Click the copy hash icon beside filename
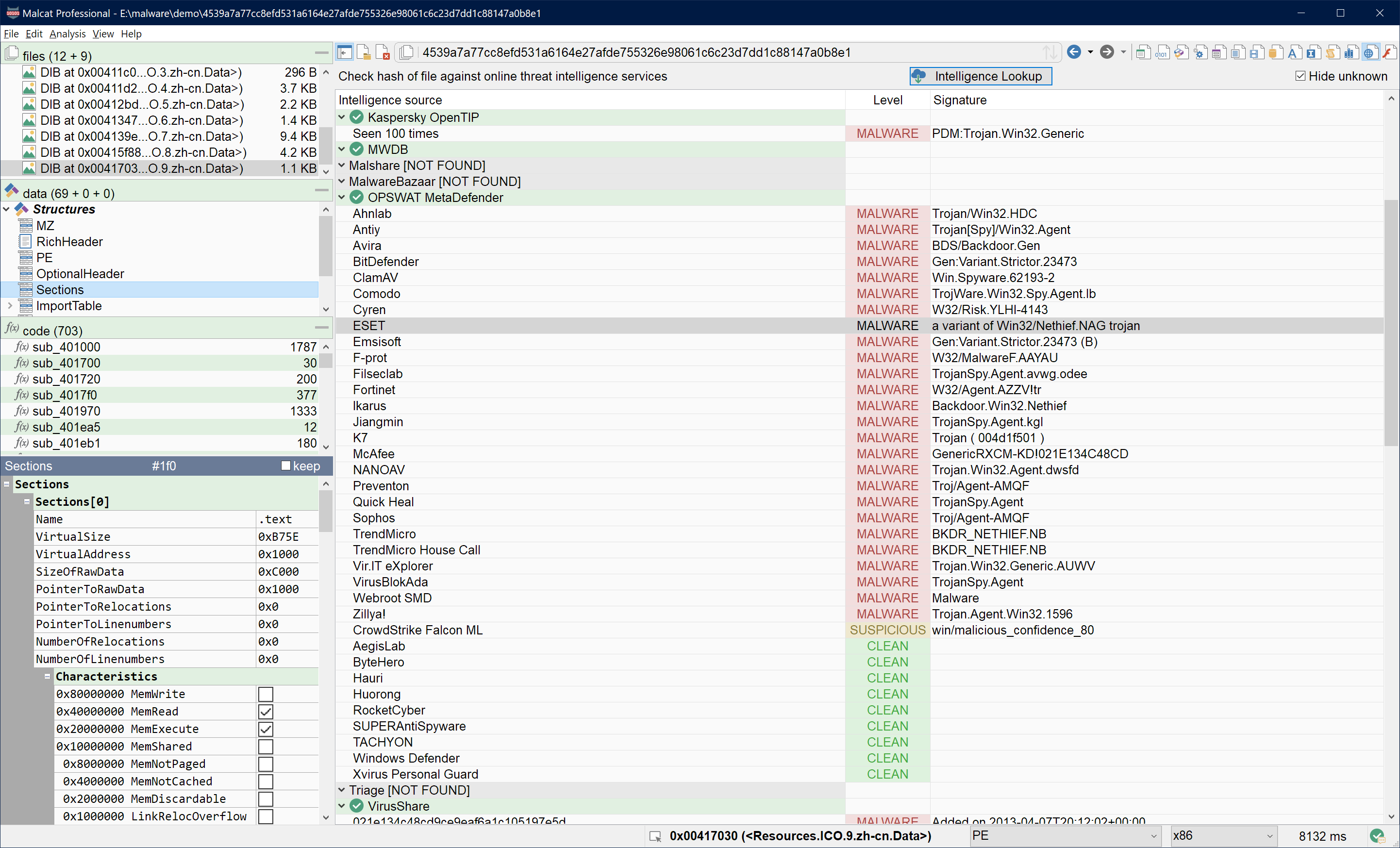1400x848 pixels. click(x=406, y=53)
